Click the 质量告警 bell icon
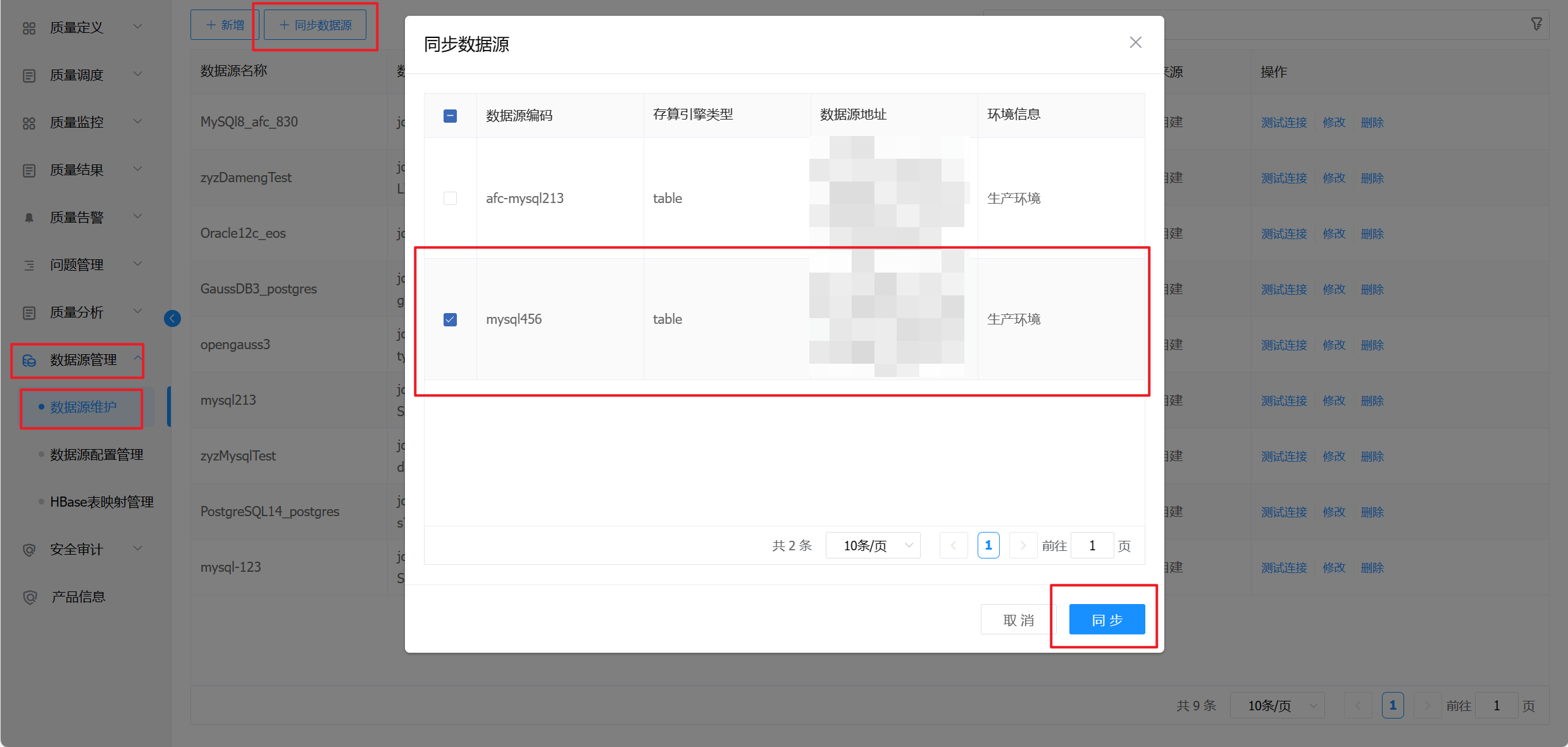Image resolution: width=1568 pixels, height=747 pixels. [29, 218]
